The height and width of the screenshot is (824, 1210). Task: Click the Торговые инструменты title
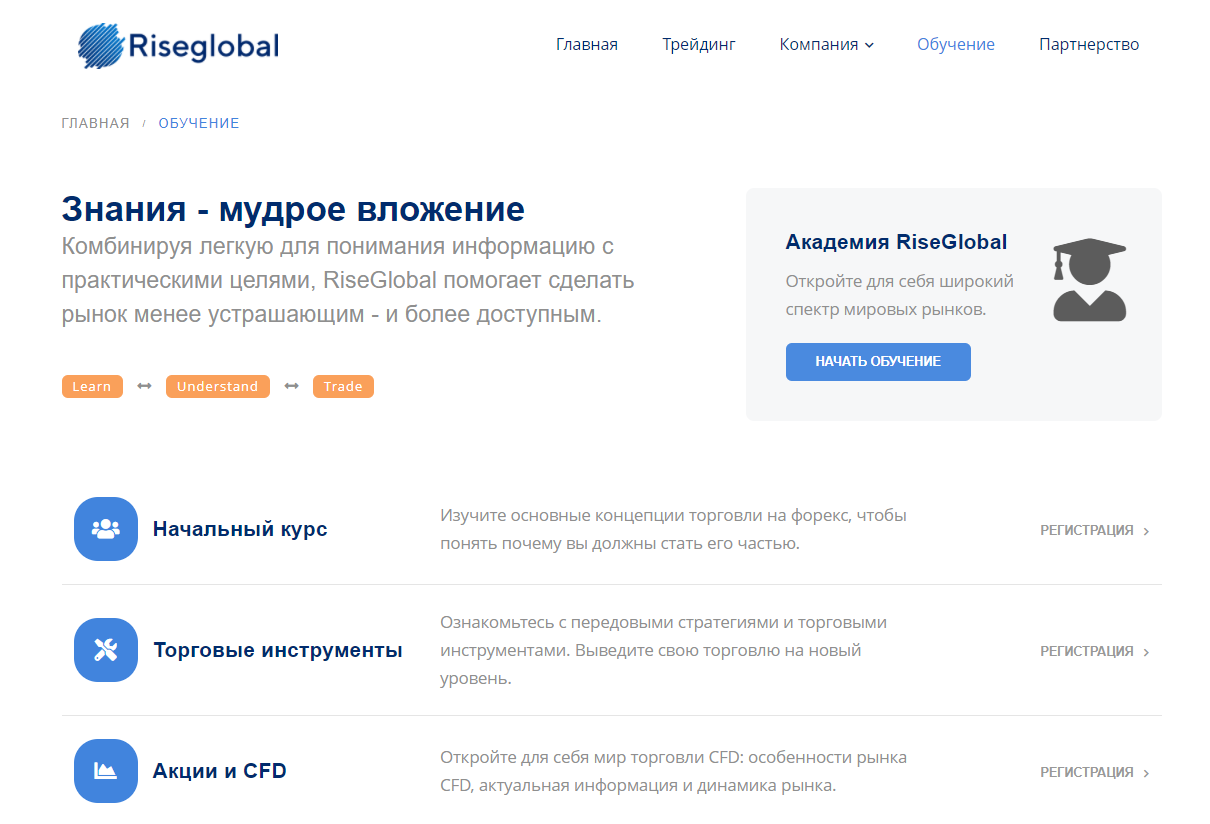click(278, 650)
